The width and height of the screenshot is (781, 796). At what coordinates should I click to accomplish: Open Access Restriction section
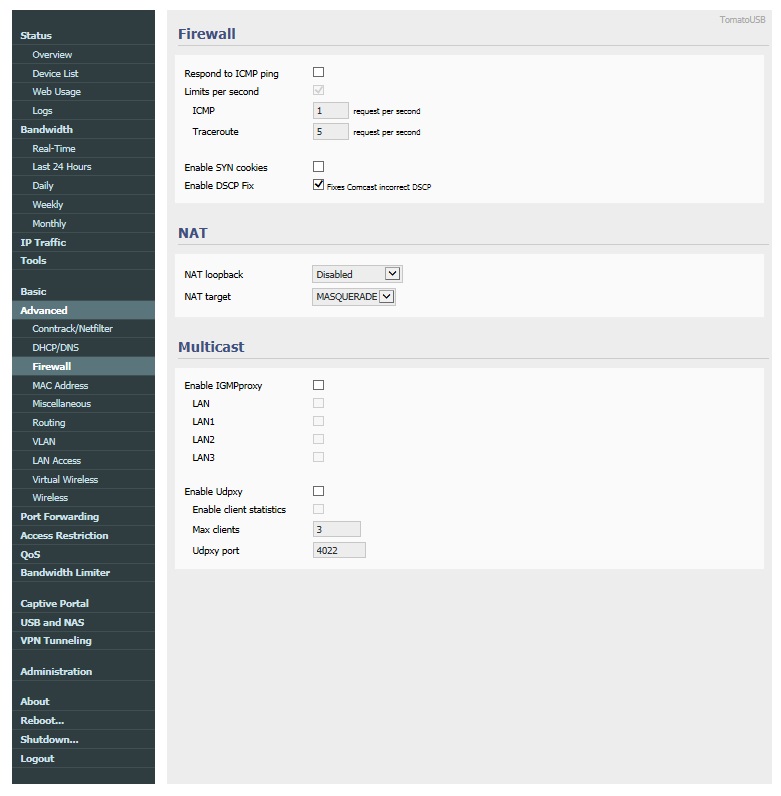(84, 536)
